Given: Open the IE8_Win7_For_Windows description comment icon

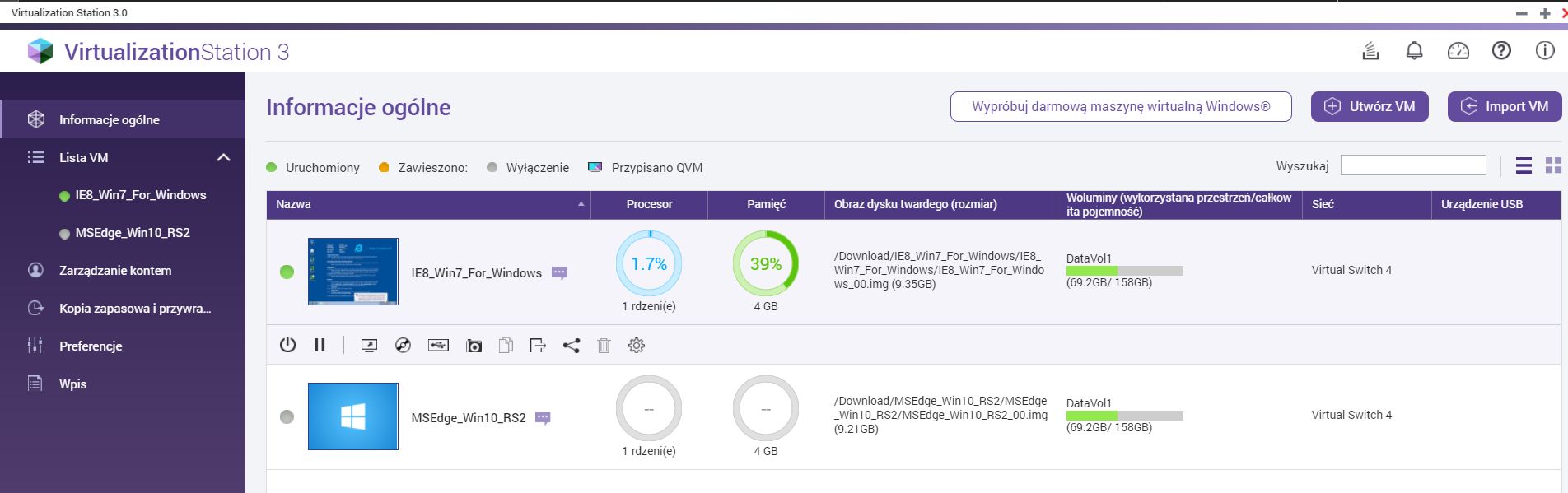Looking at the screenshot, I should tap(559, 273).
